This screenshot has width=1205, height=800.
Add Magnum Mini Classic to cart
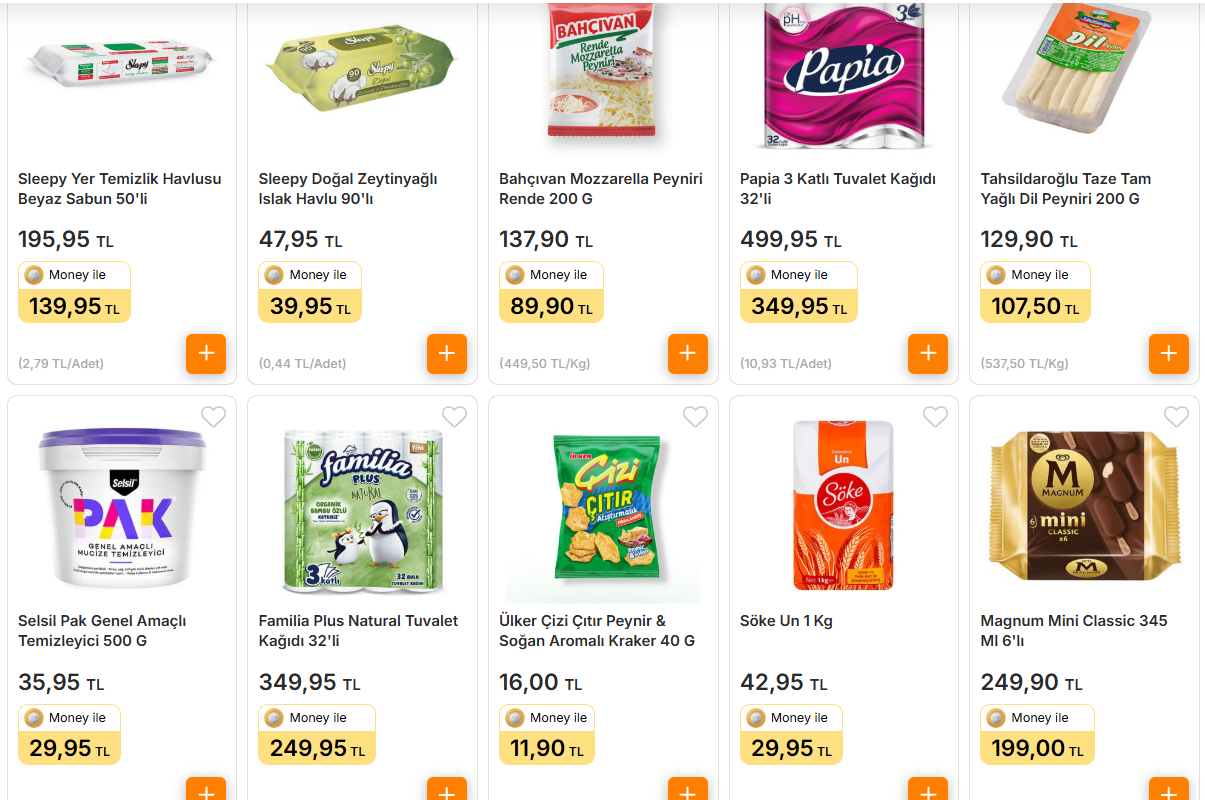pyautogui.click(x=1169, y=791)
